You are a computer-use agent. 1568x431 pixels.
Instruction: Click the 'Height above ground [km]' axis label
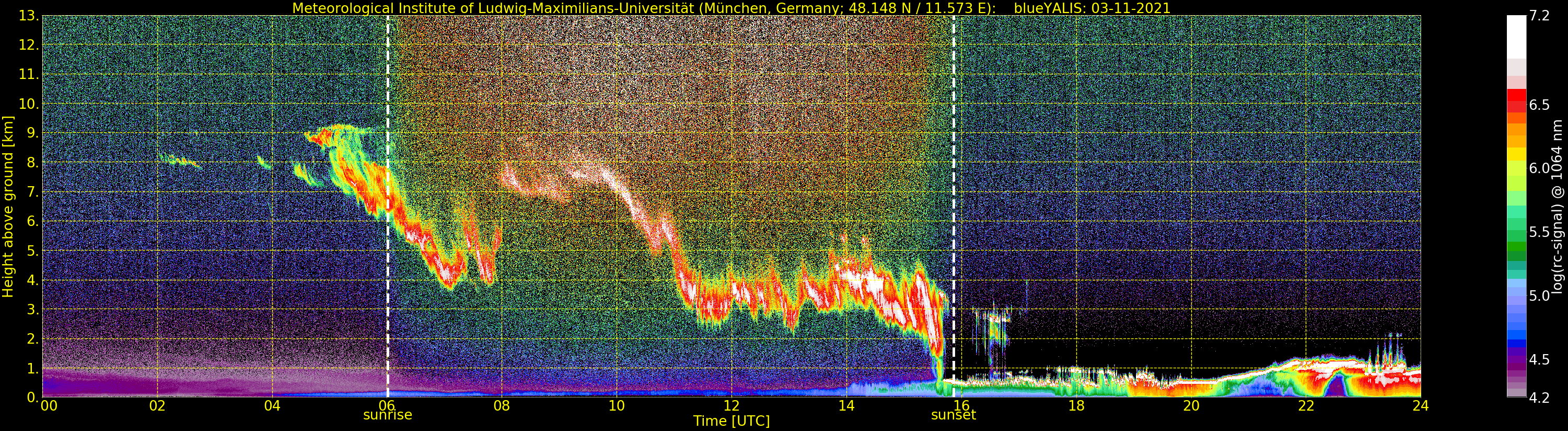coord(8,206)
